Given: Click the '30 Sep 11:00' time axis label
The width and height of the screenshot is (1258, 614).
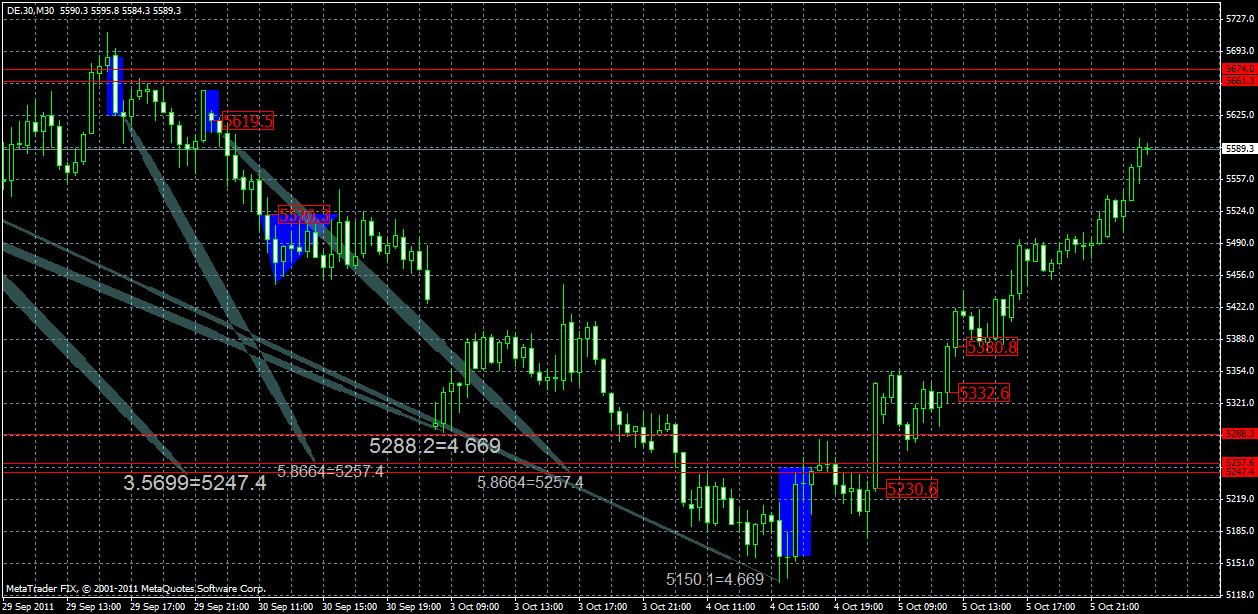Looking at the screenshot, I should click(285, 607).
